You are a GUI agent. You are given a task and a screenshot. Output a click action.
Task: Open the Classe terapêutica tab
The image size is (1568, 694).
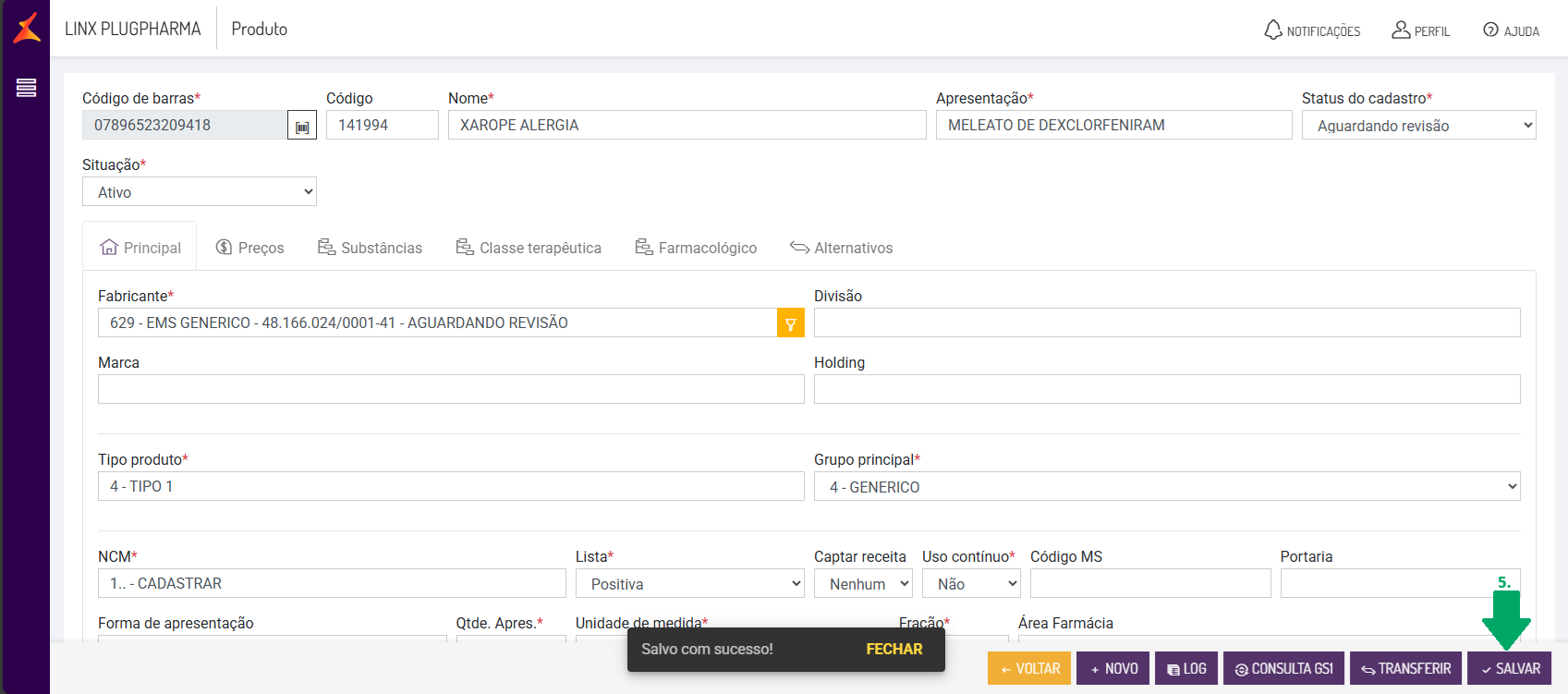[x=529, y=248]
